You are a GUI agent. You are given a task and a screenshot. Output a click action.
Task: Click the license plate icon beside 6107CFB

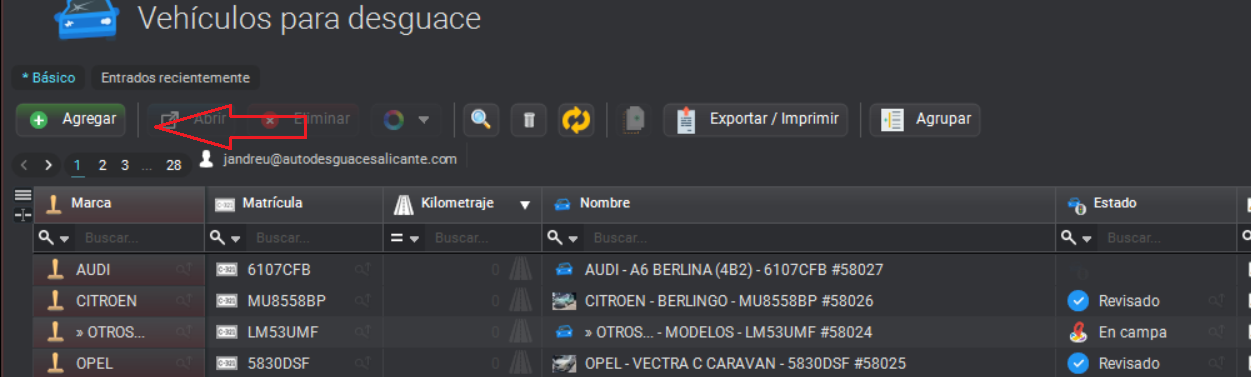227,269
